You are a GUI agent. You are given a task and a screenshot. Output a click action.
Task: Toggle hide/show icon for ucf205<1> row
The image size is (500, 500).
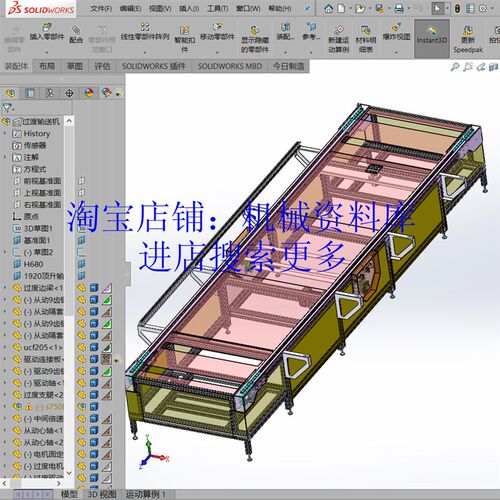coord(81,347)
